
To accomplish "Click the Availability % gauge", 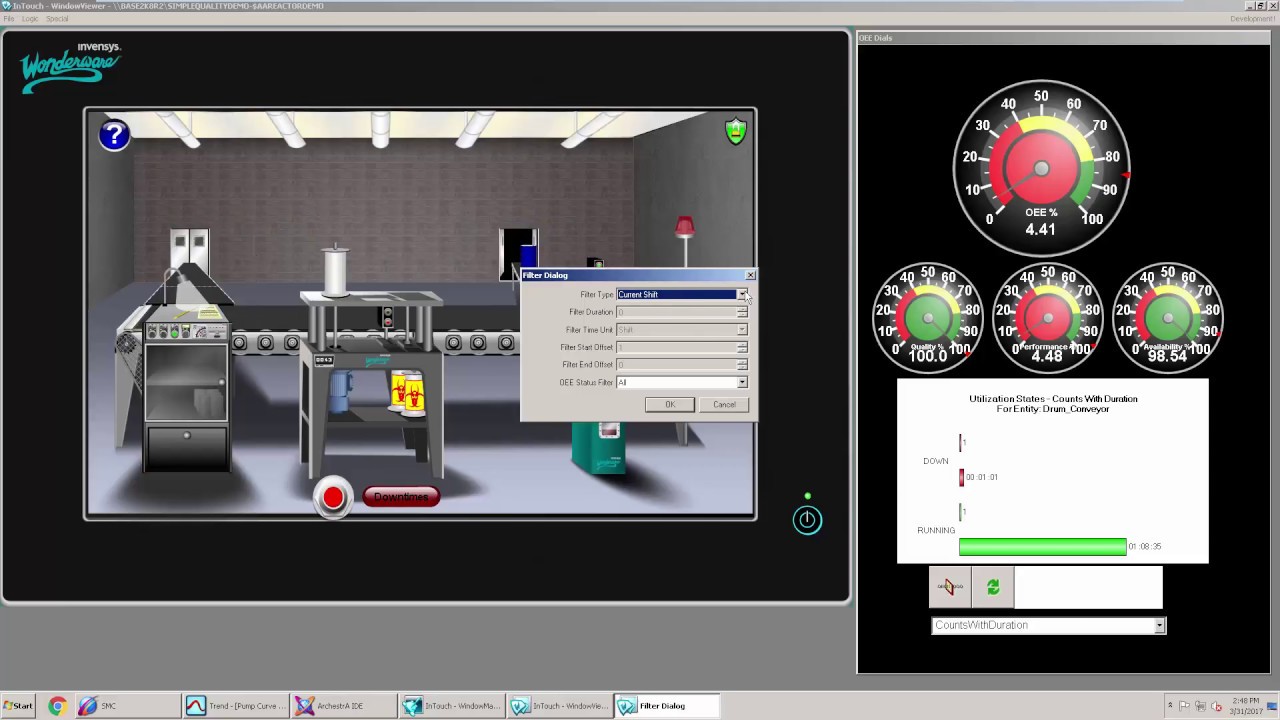I will [1168, 318].
